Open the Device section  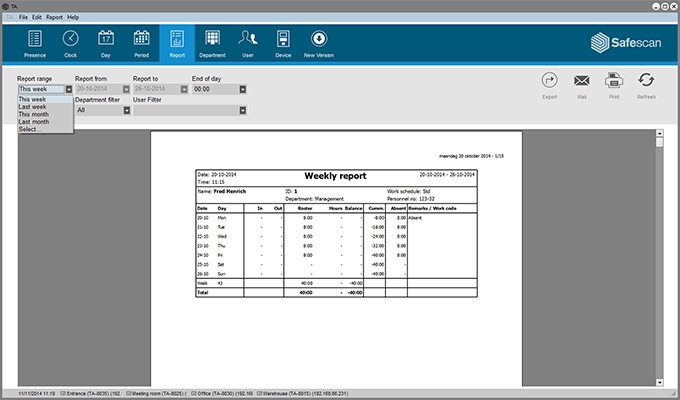pos(283,43)
